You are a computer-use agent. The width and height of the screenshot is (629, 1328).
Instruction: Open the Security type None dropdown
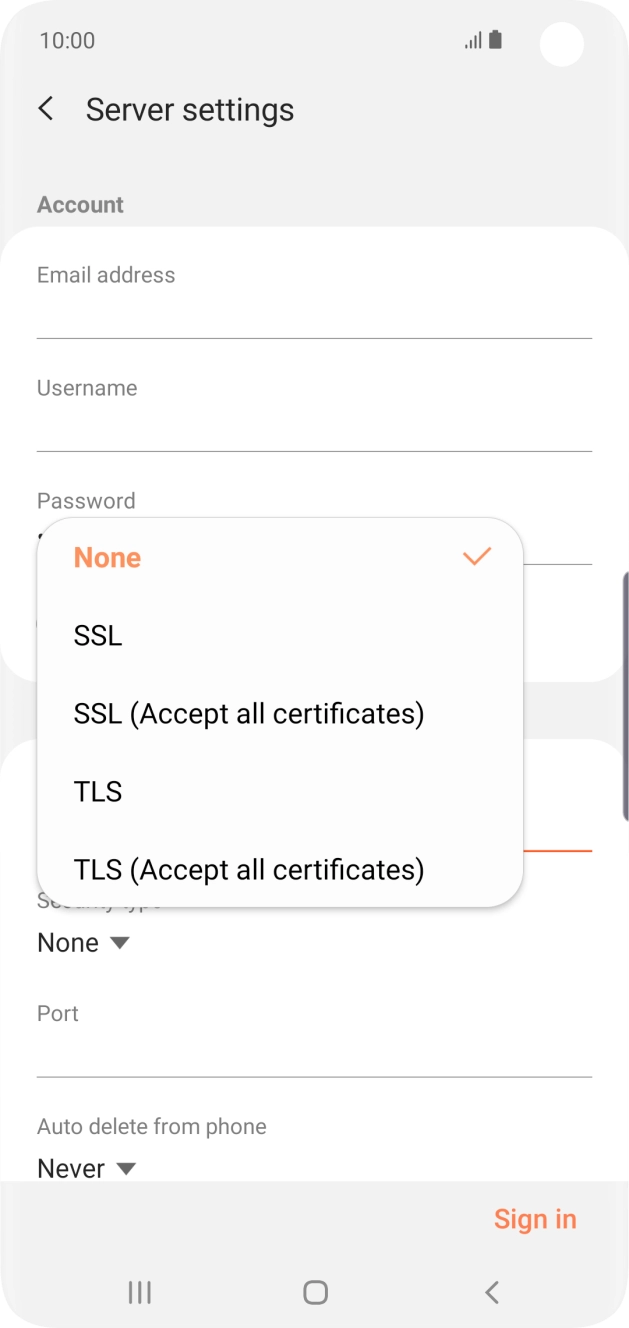(84, 943)
